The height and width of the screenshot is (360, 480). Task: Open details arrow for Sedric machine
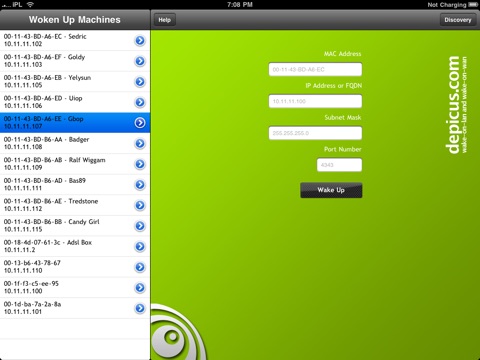pyautogui.click(x=140, y=40)
